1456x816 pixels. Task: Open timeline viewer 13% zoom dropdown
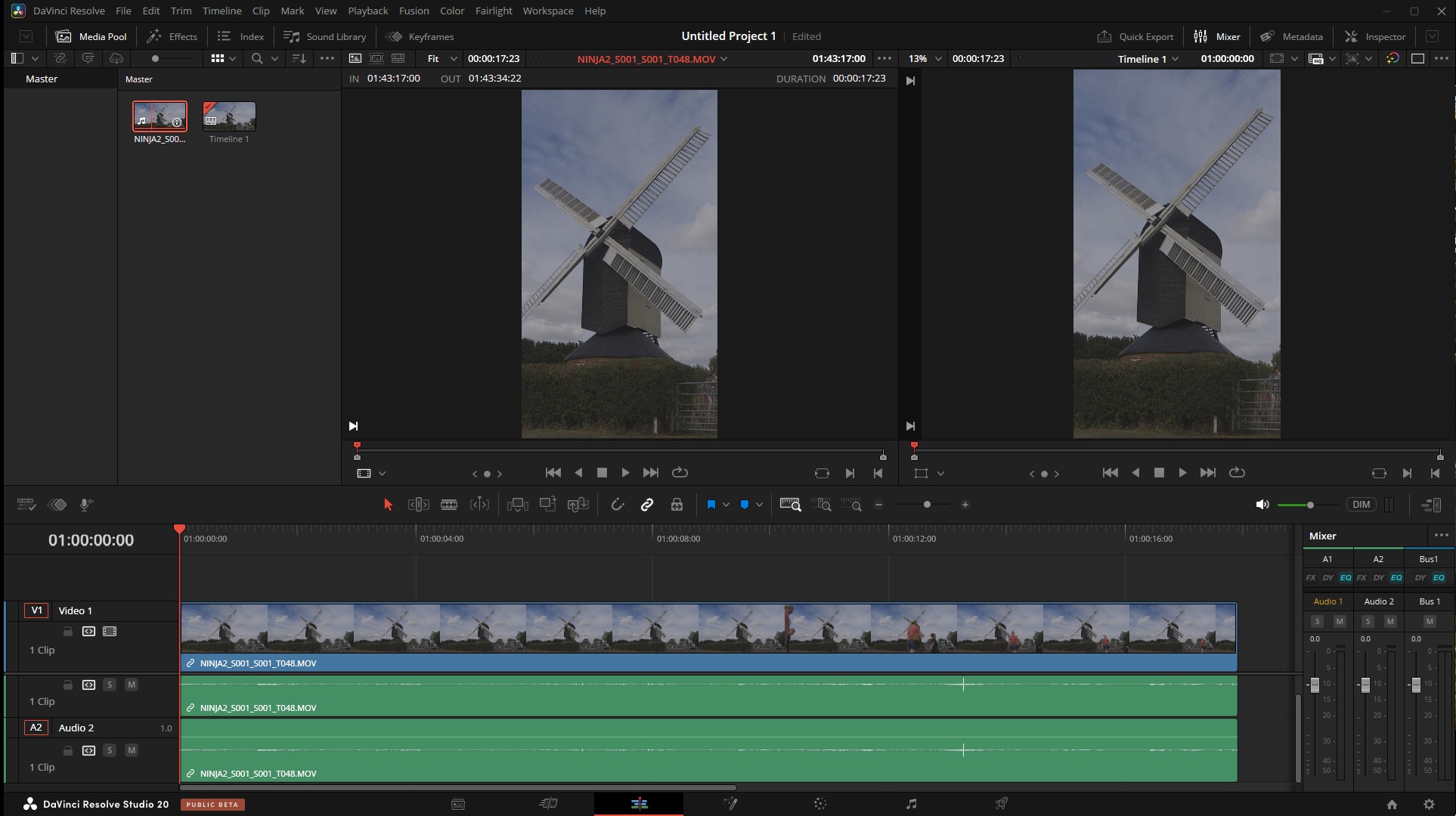tap(925, 58)
